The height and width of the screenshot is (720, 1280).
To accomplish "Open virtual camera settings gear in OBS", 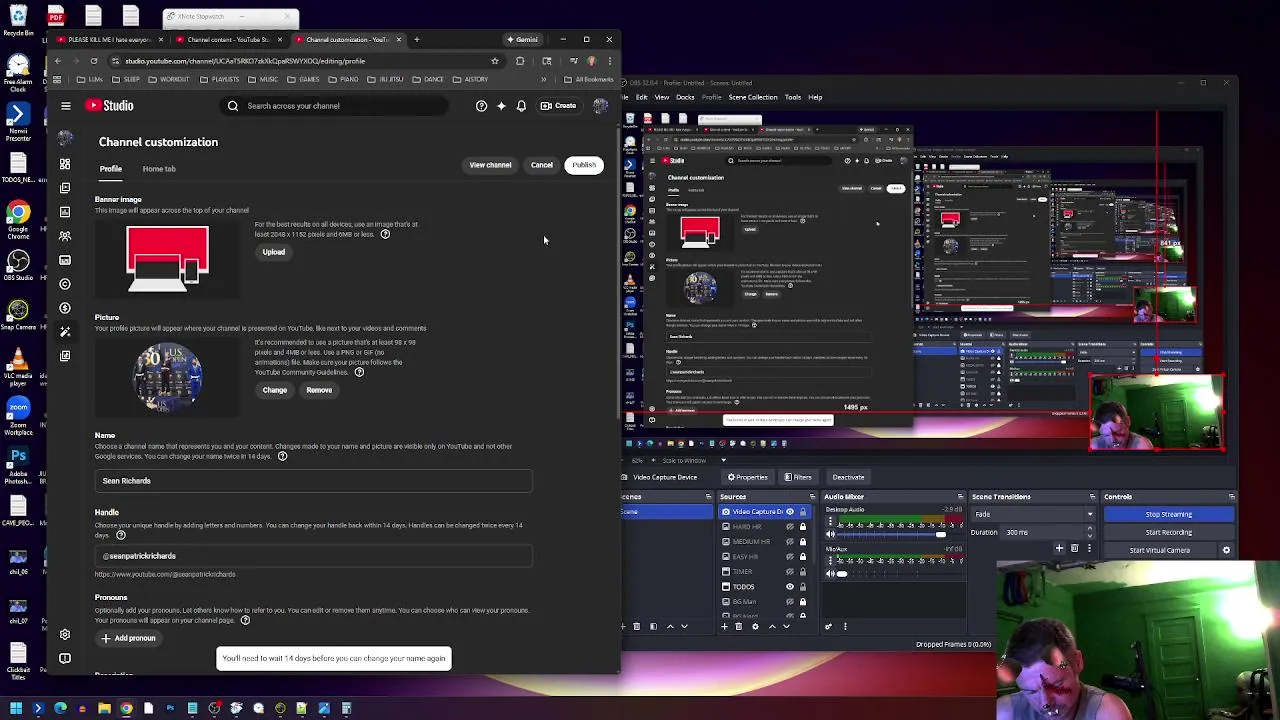I will (x=1226, y=550).
